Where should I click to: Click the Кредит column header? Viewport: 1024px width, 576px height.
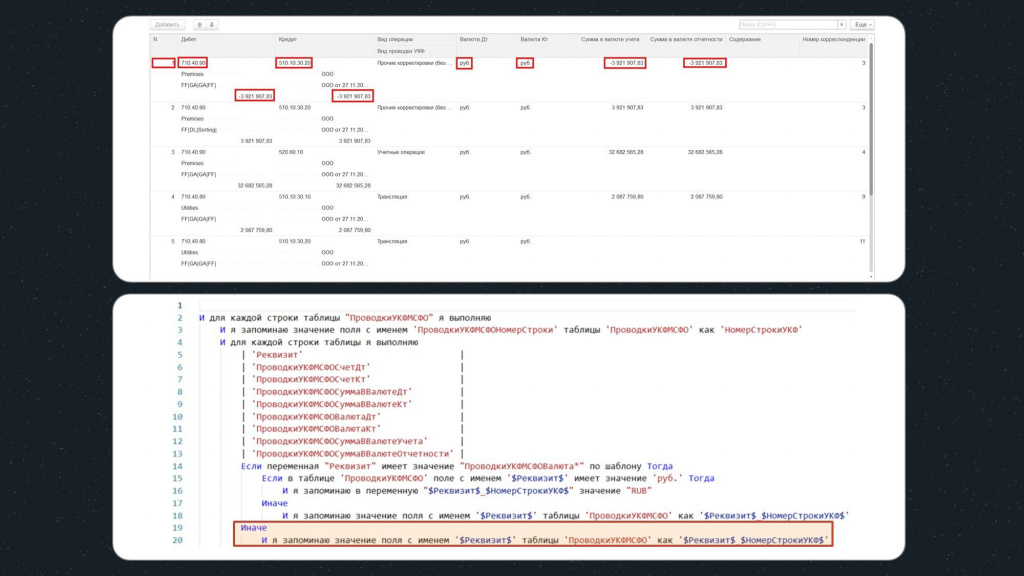[x=288, y=39]
